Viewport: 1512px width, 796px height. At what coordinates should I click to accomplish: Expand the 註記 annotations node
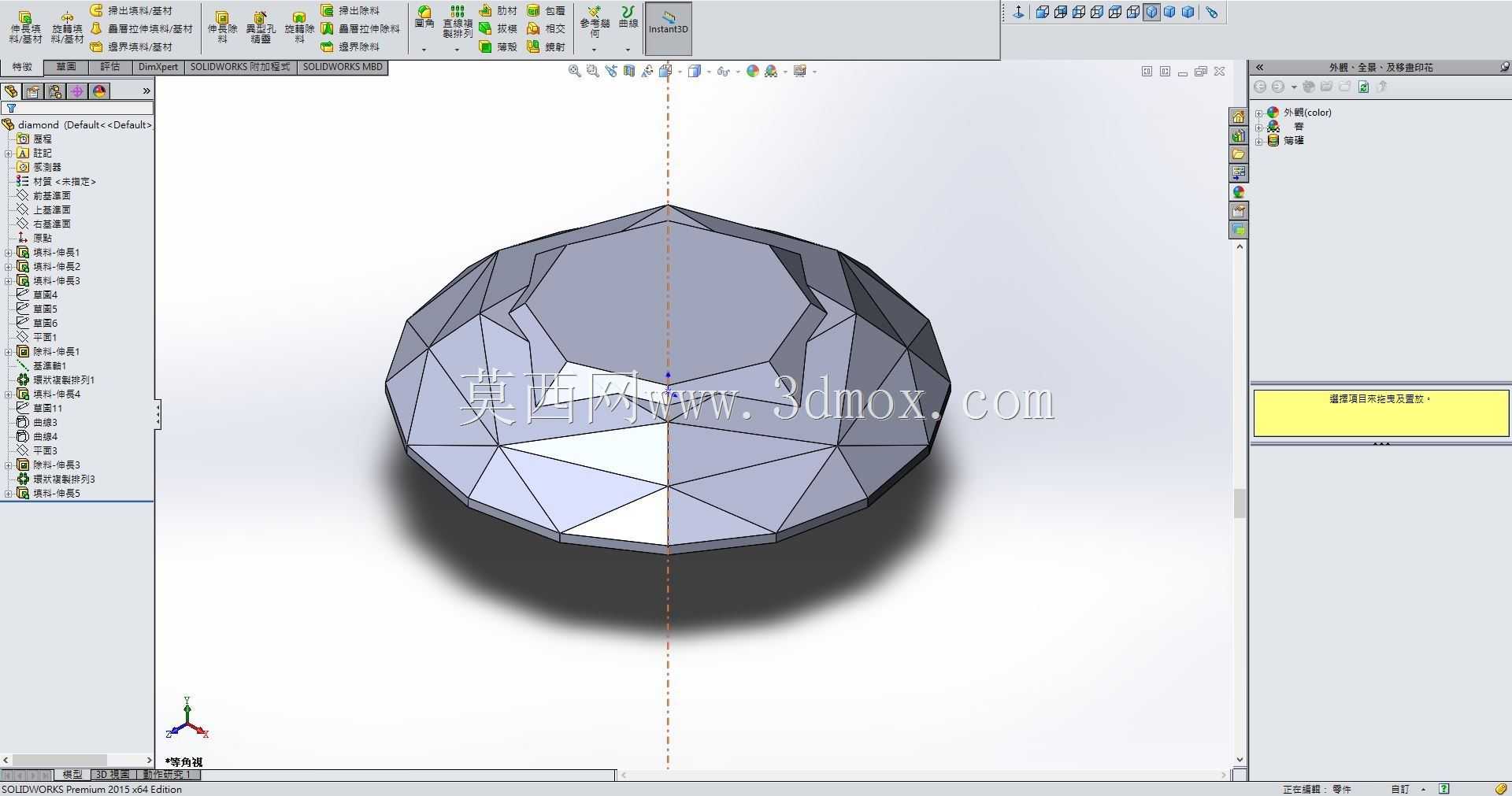point(8,154)
